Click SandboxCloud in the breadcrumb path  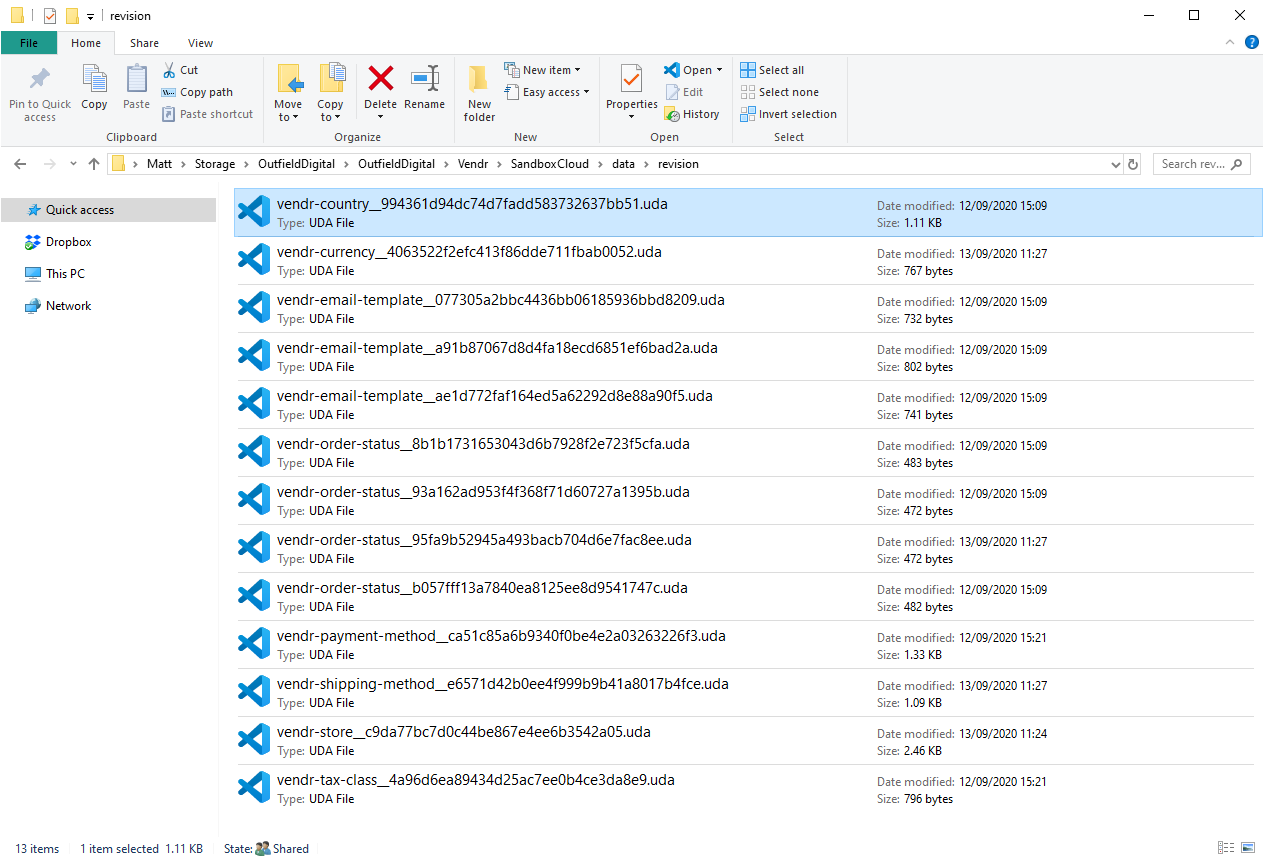pos(558,164)
